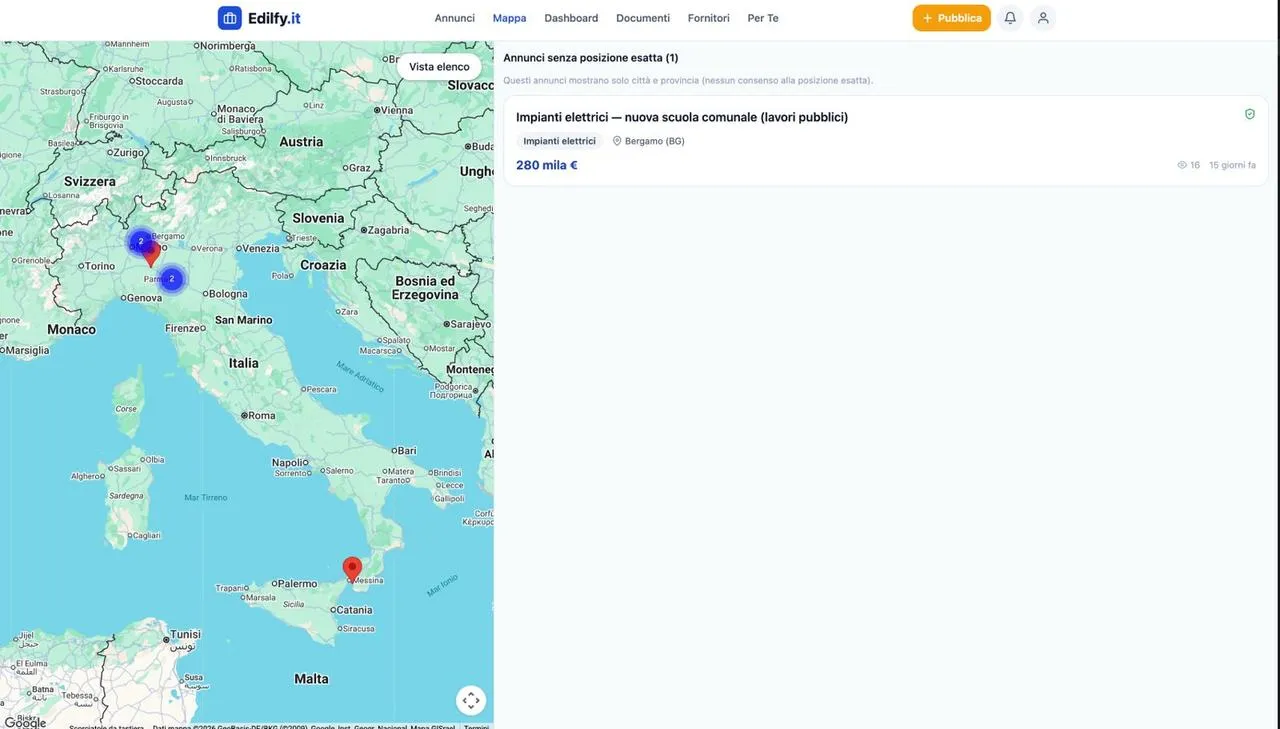Click the Cagliari label on the map

pos(147,536)
